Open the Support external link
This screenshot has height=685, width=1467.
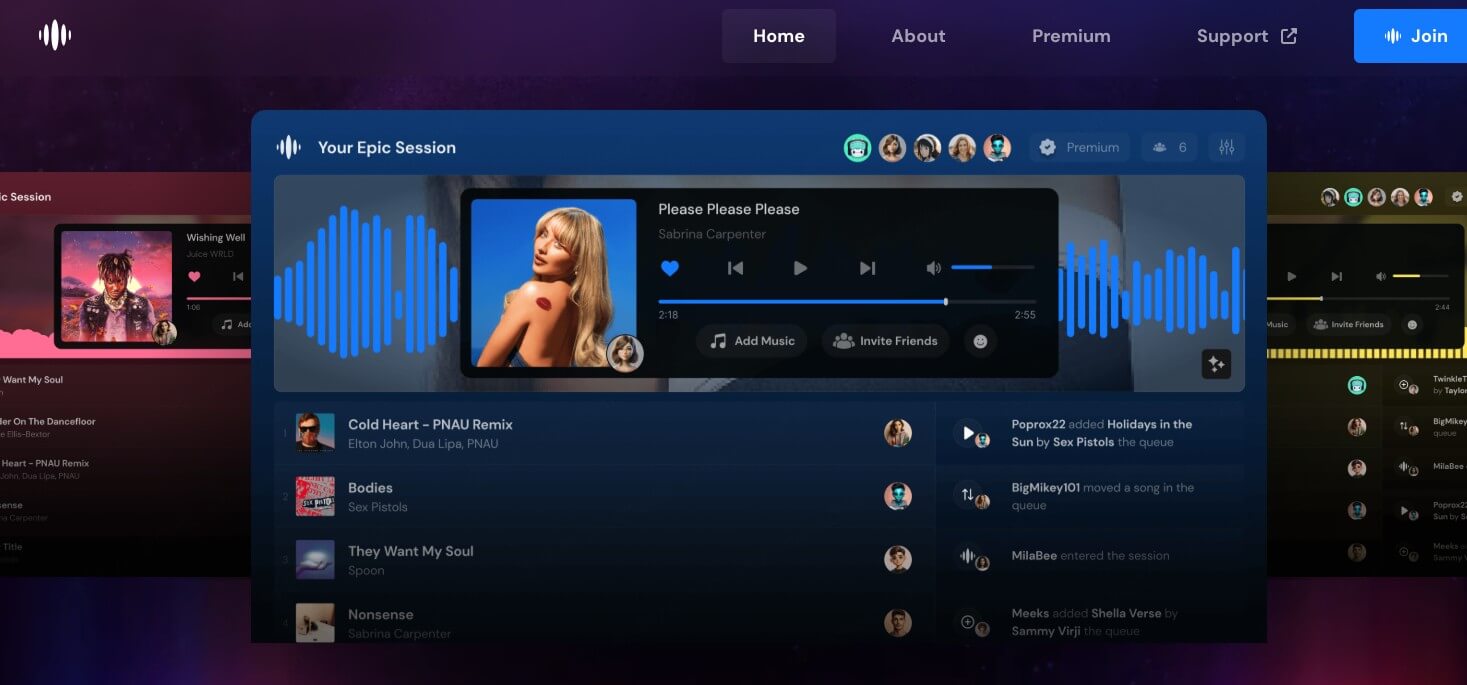tap(1246, 36)
